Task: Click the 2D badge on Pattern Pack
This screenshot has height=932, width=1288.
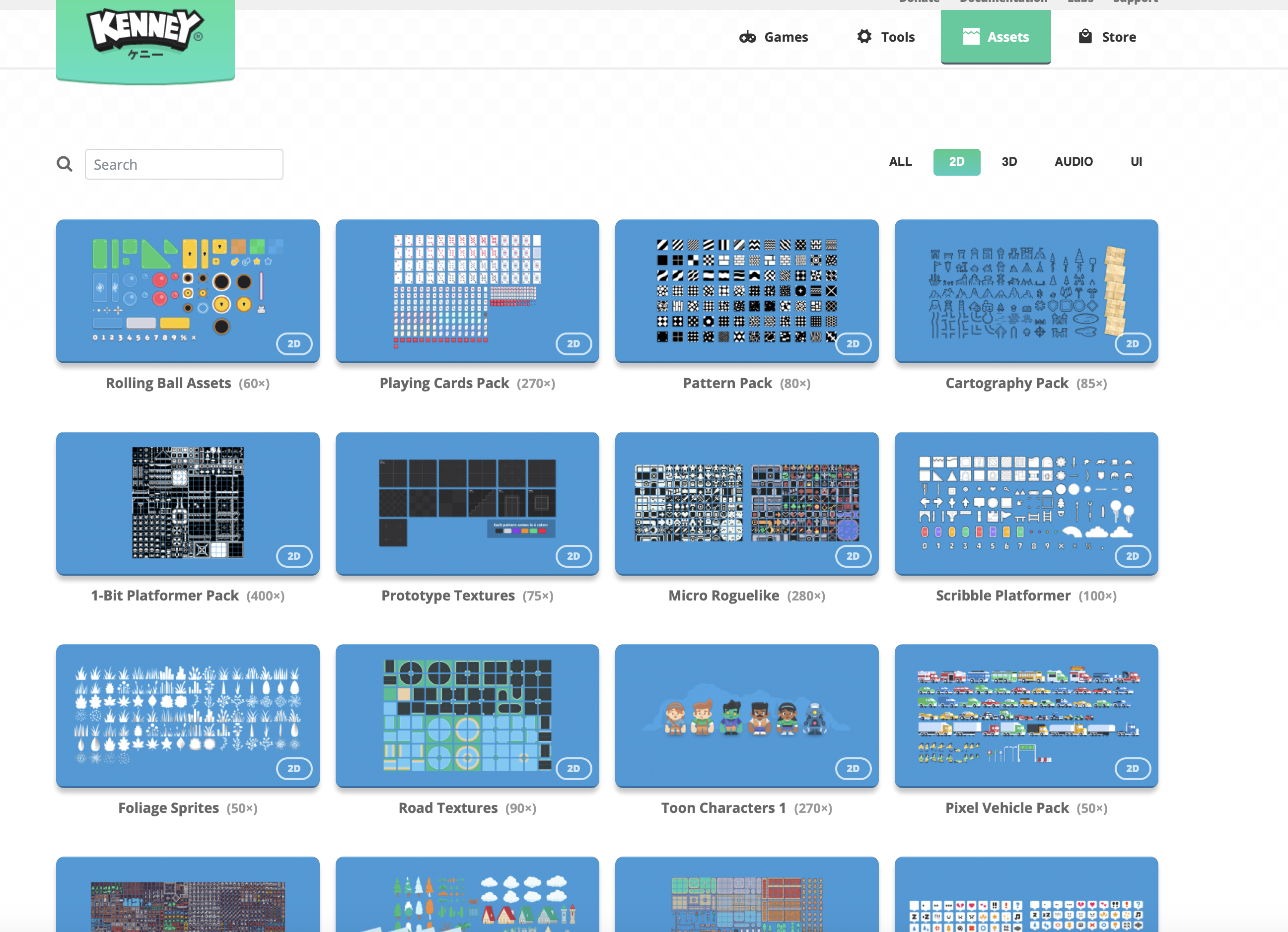Action: [x=853, y=343]
